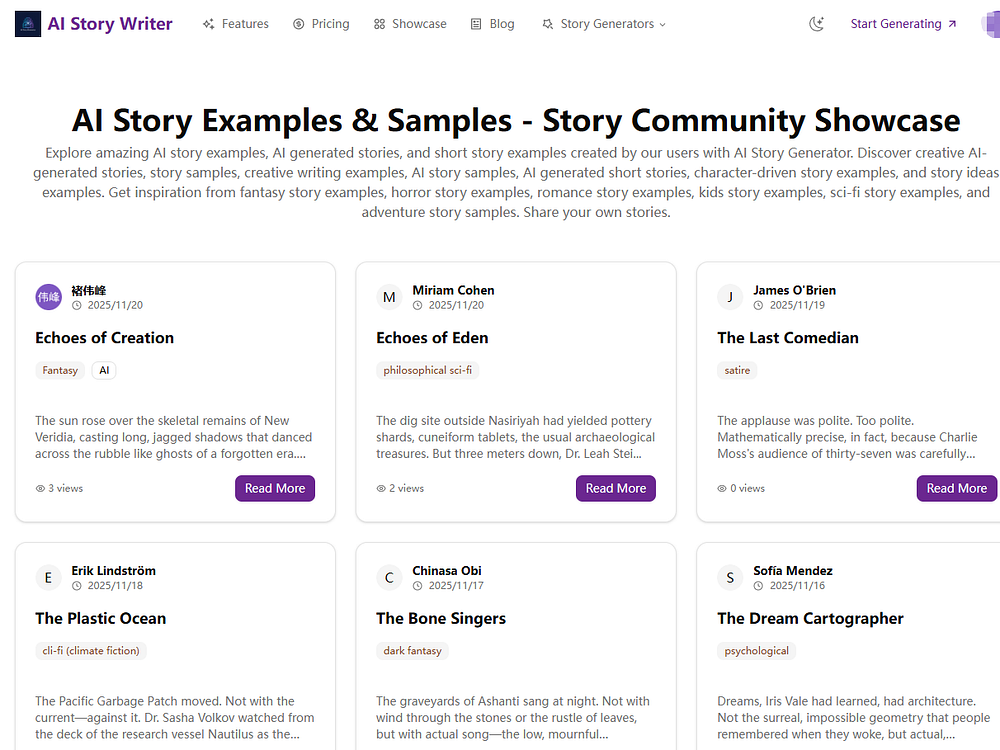Click Start Generating link
Screen dimensions: 1000x750
click(903, 24)
